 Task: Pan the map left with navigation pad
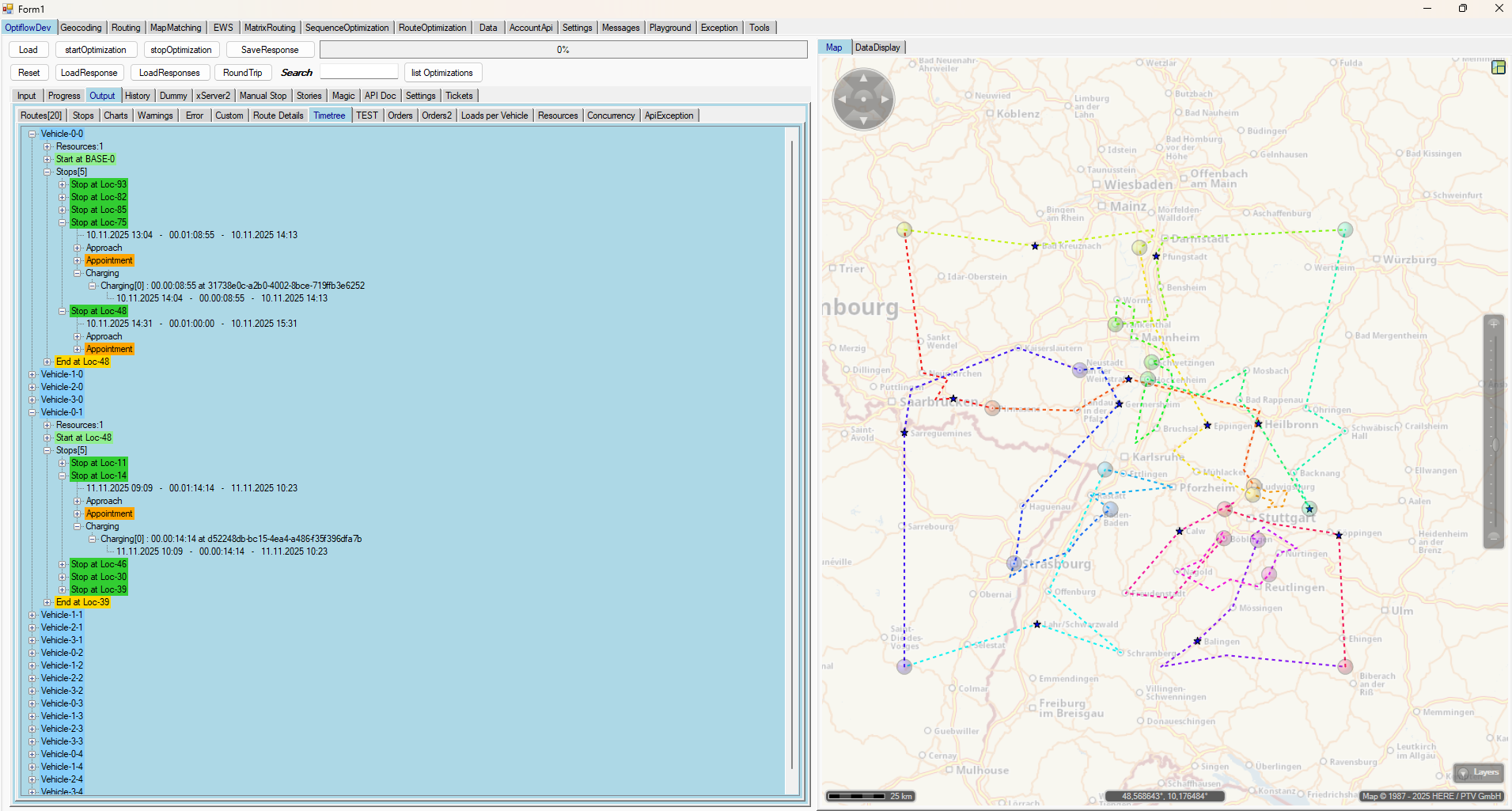(842, 100)
